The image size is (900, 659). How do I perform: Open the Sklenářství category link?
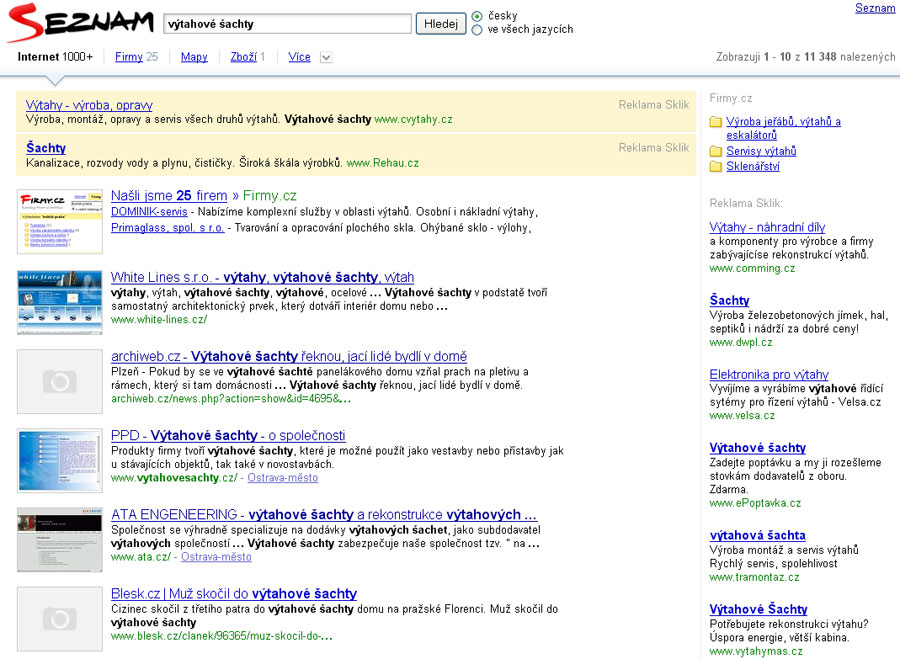752,166
